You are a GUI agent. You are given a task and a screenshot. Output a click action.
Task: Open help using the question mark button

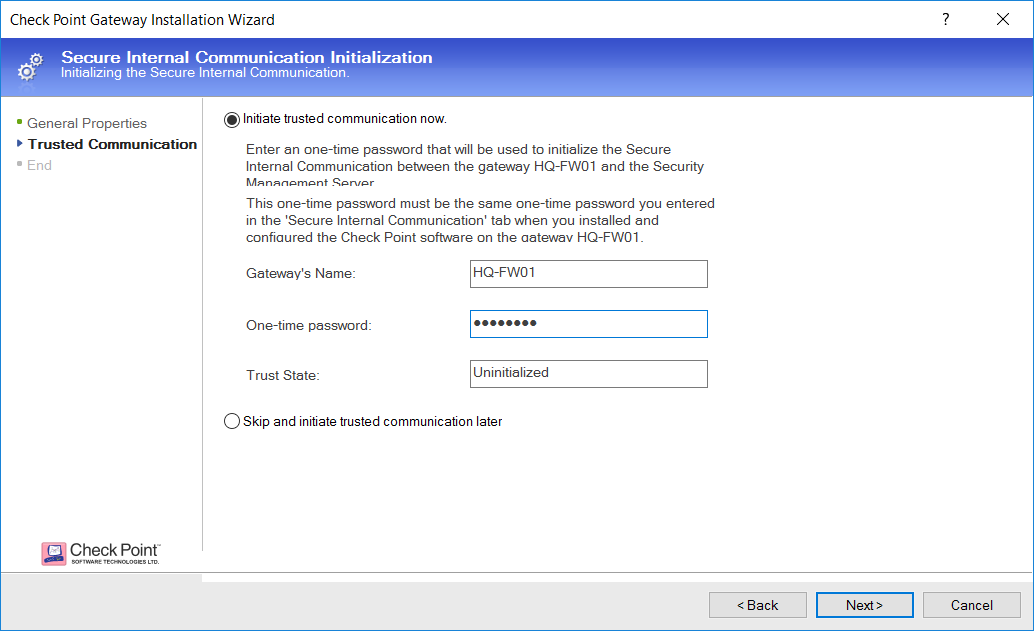pos(946,19)
